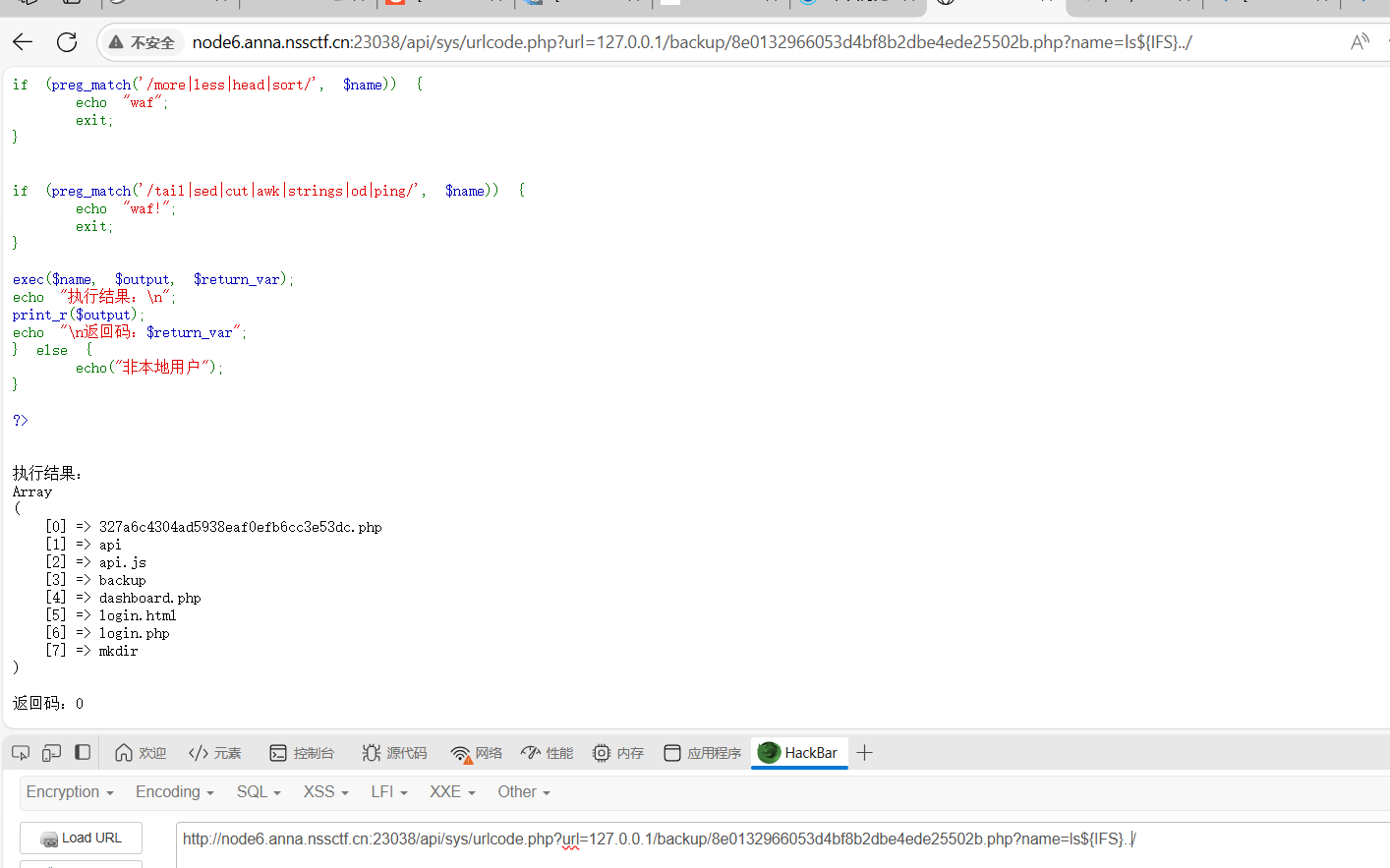Expand the LFI dropdown menu
This screenshot has height=868, width=1390.
[x=389, y=792]
